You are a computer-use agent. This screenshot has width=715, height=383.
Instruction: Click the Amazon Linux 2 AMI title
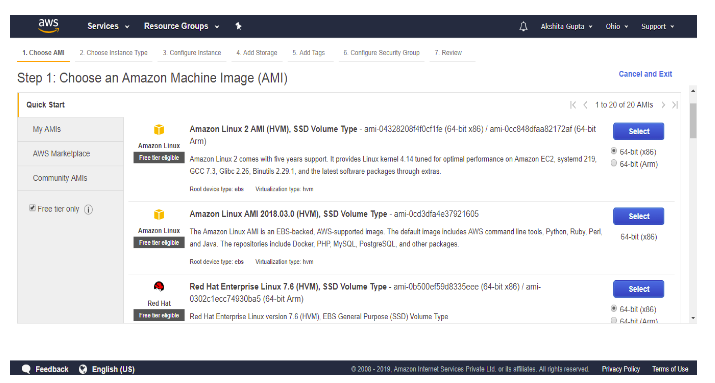(x=273, y=129)
